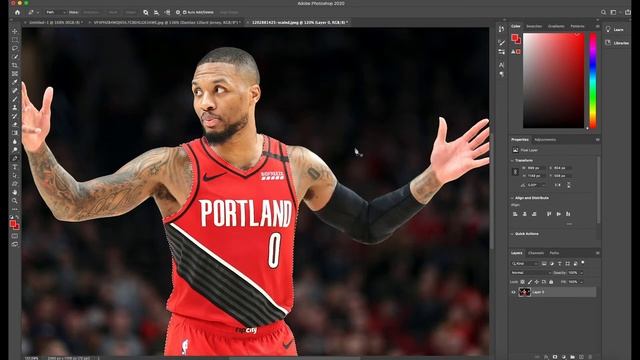The width and height of the screenshot is (640, 360).
Task: Select the Eraser tool
Action: point(15,124)
